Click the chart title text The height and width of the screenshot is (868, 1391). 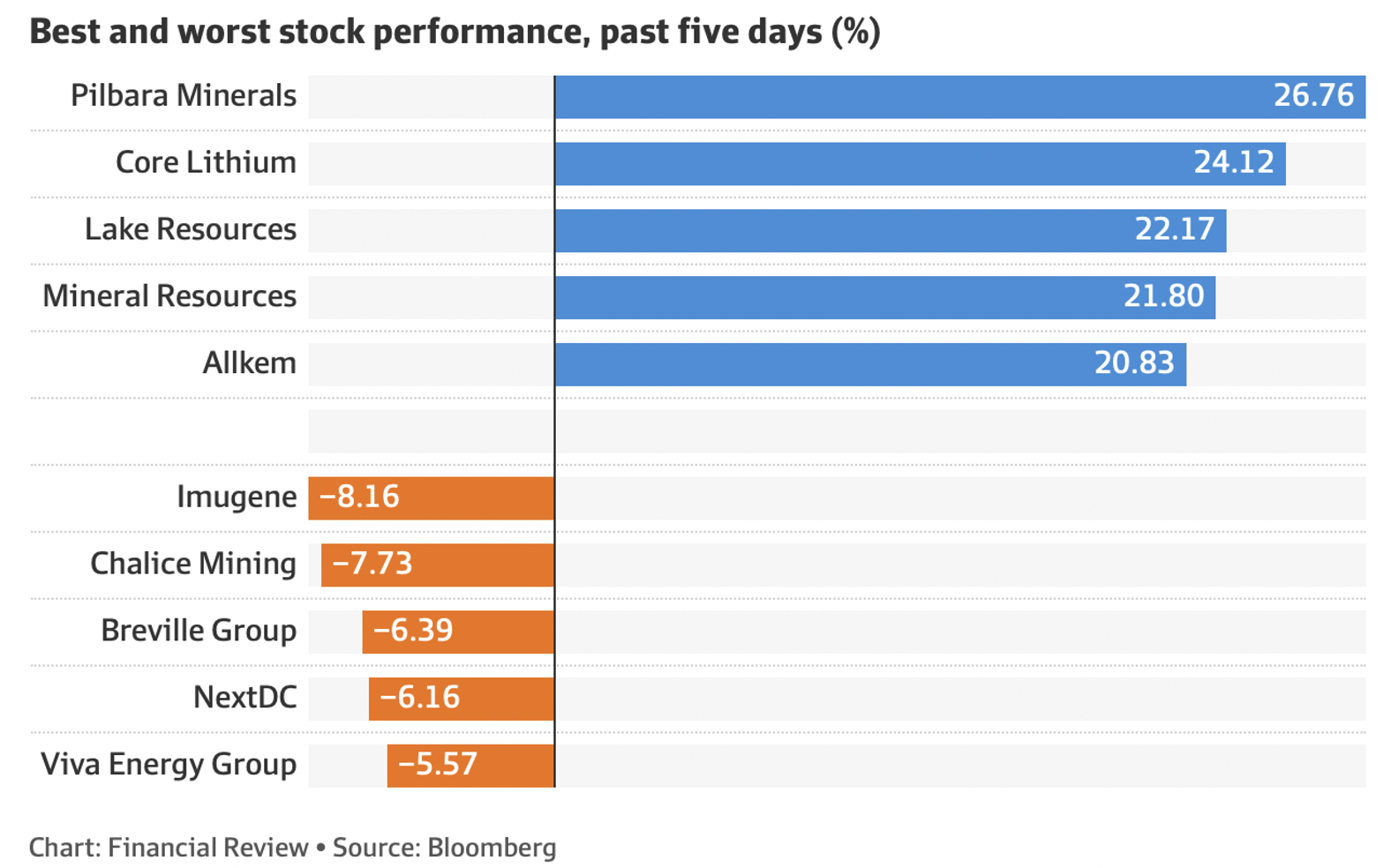tap(455, 33)
